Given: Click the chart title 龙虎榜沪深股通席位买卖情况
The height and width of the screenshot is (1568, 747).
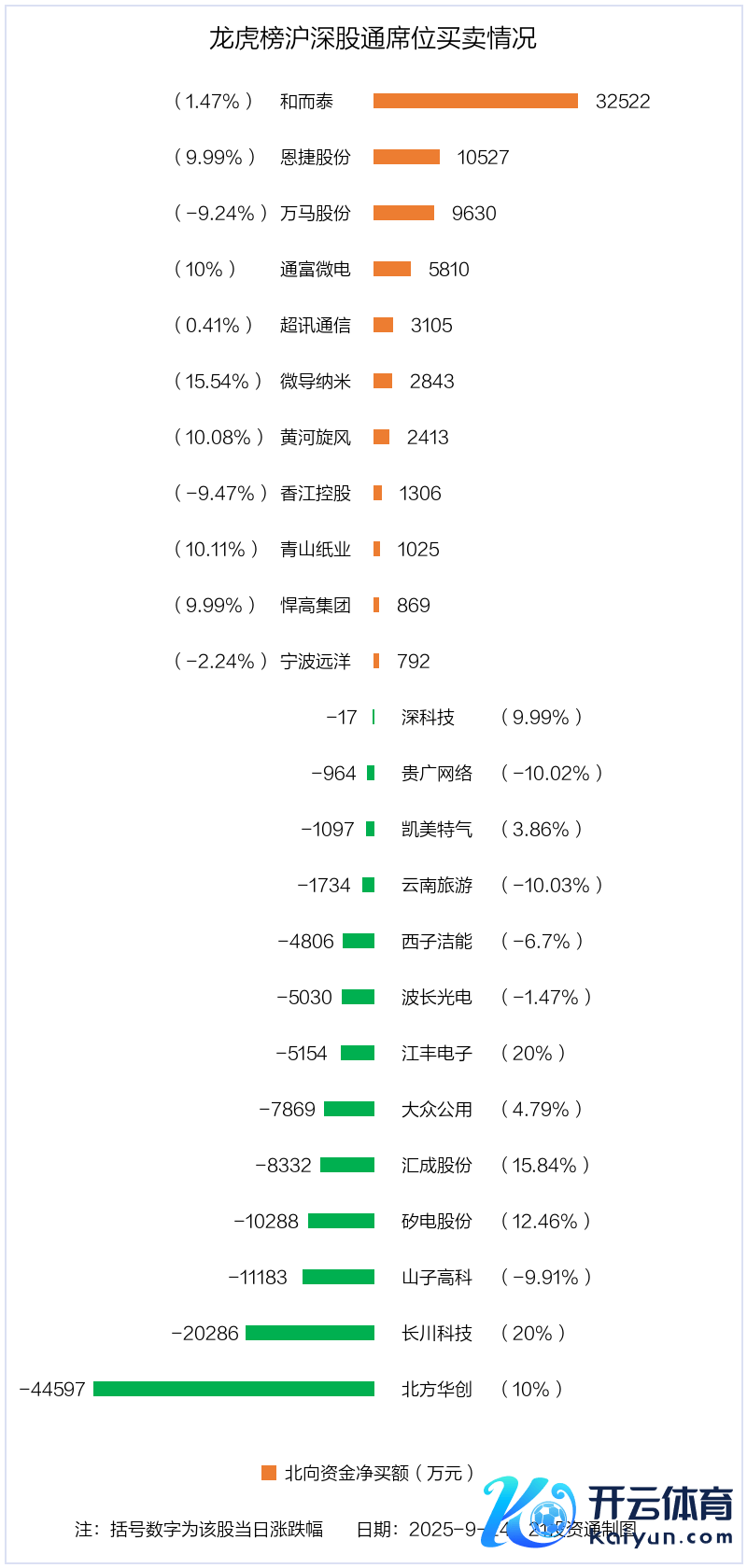Looking at the screenshot, I should (x=373, y=38).
